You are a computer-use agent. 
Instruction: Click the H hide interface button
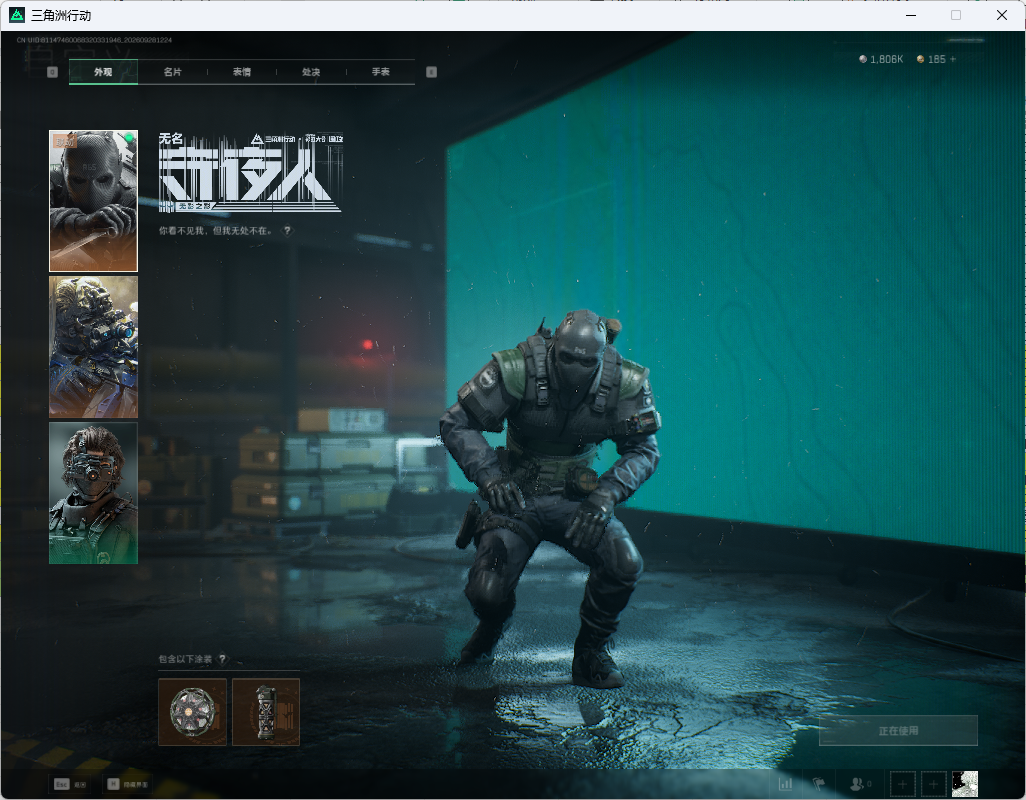click(128, 784)
